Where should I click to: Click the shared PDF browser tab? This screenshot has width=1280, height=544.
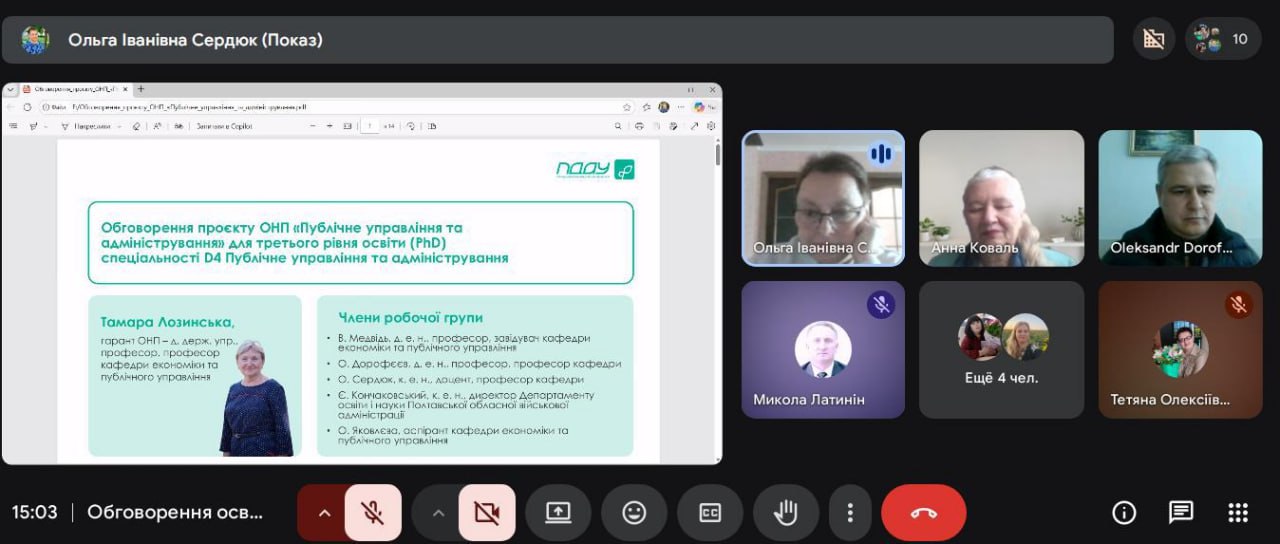75,89
